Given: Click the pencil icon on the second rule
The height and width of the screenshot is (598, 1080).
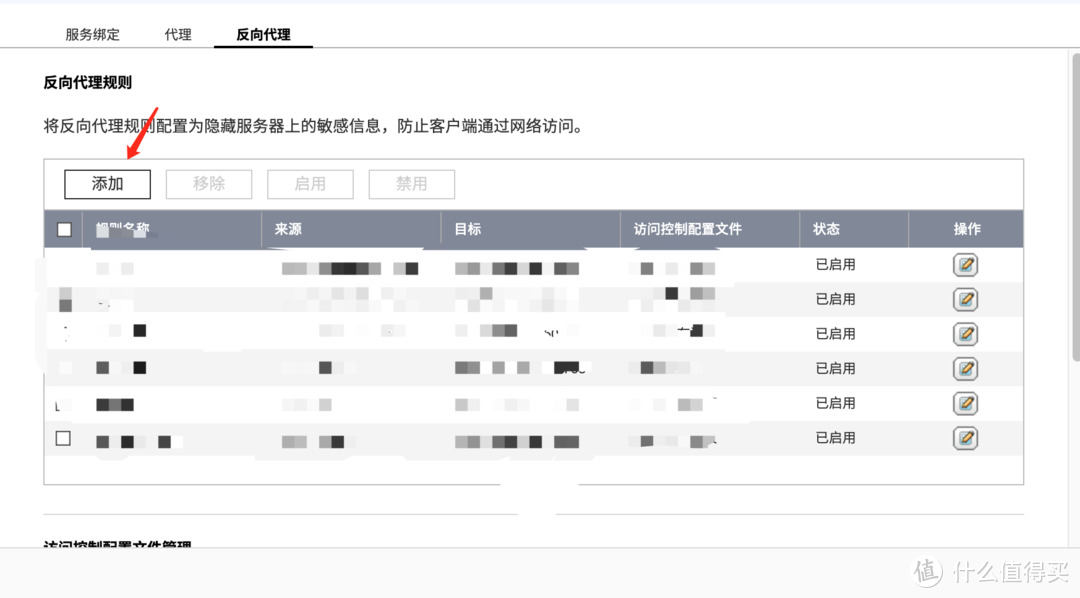Looking at the screenshot, I should 965,299.
